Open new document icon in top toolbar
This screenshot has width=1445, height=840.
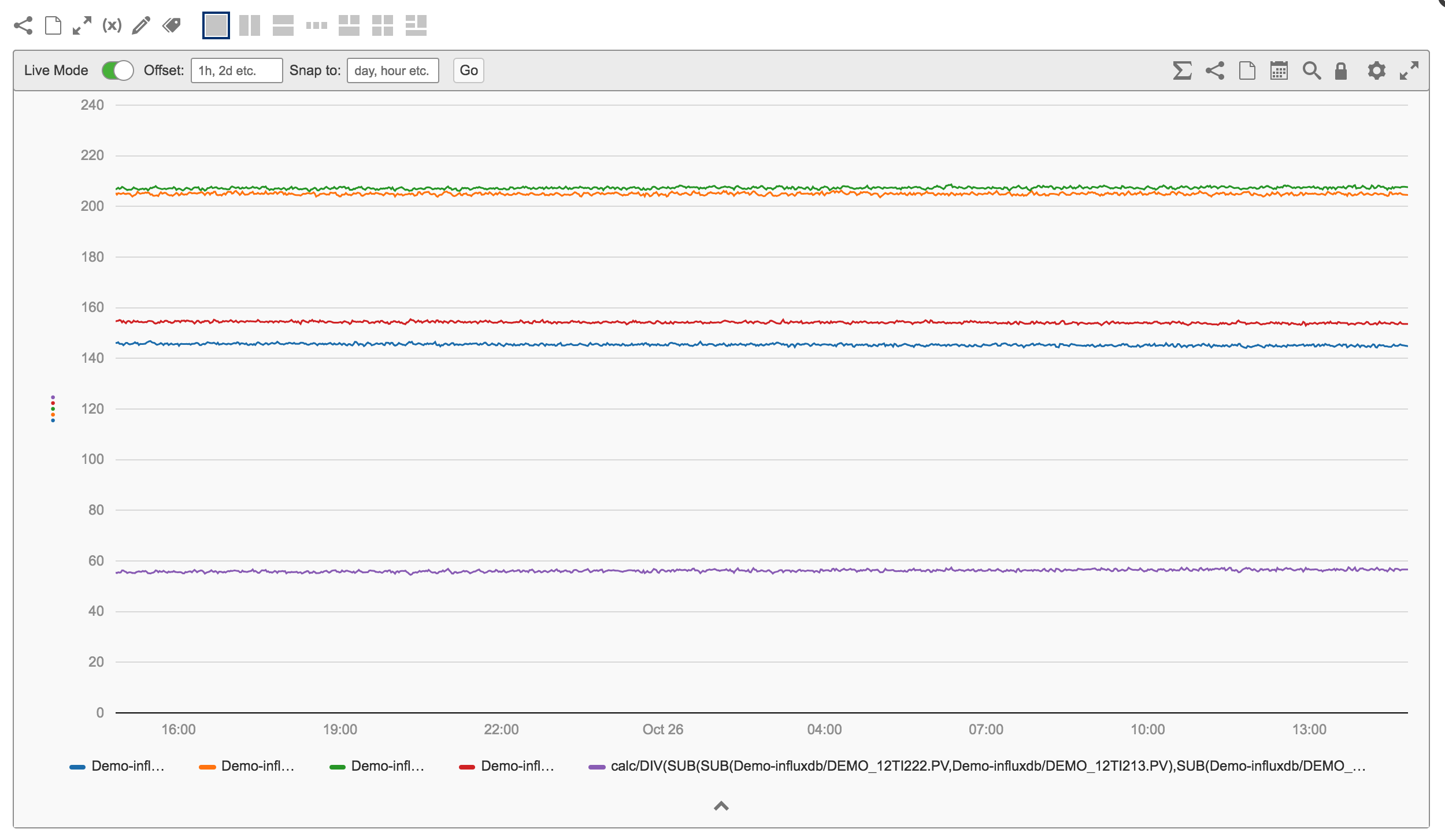pyautogui.click(x=53, y=25)
